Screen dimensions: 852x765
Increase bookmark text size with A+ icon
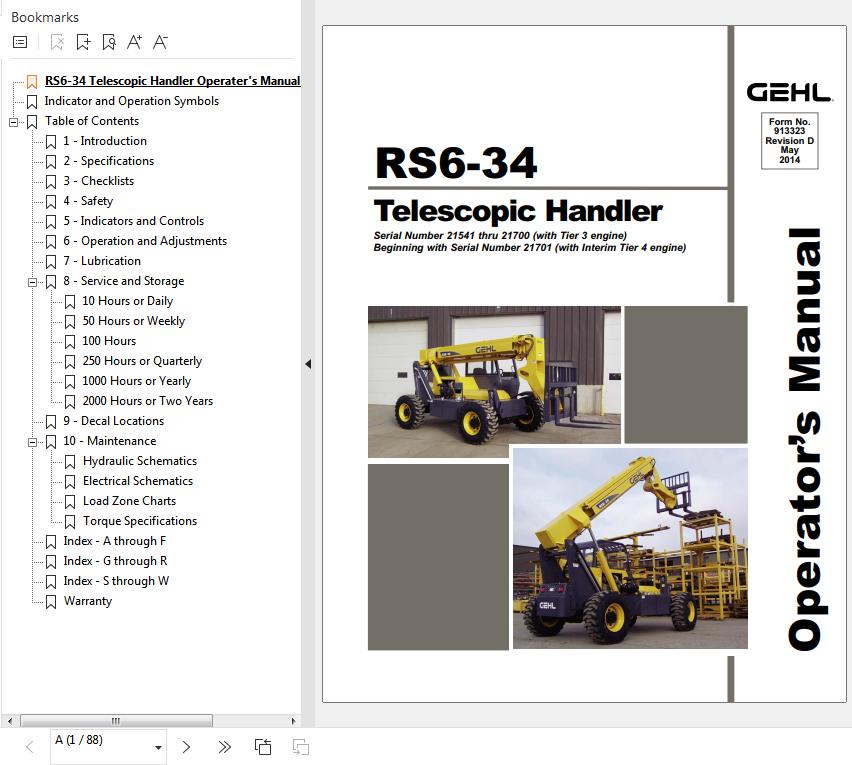pos(134,42)
